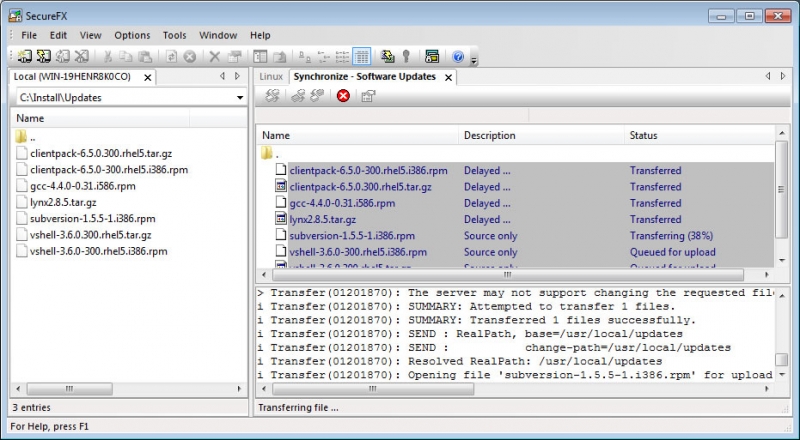Click the Connect toolbar icon
The width and height of the screenshot is (800, 440).
24,56
